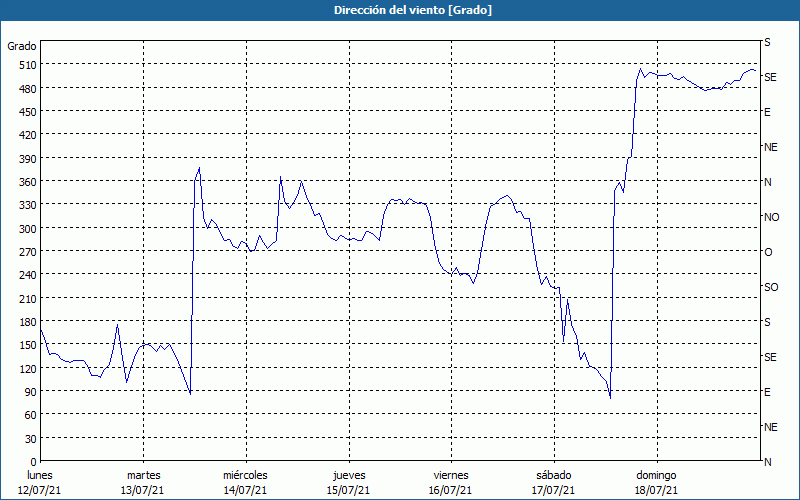Select the date 14/07/21

pos(245,490)
